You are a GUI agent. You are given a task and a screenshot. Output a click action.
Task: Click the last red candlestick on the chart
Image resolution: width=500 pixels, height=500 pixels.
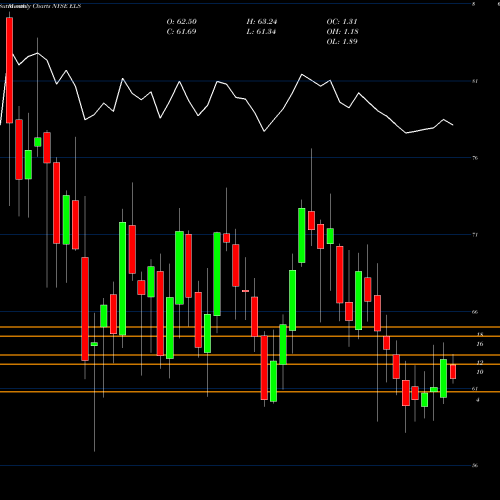click(453, 371)
